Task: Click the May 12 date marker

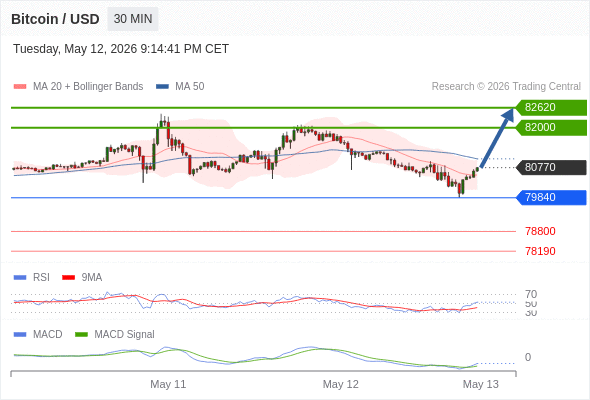Action: [x=341, y=384]
